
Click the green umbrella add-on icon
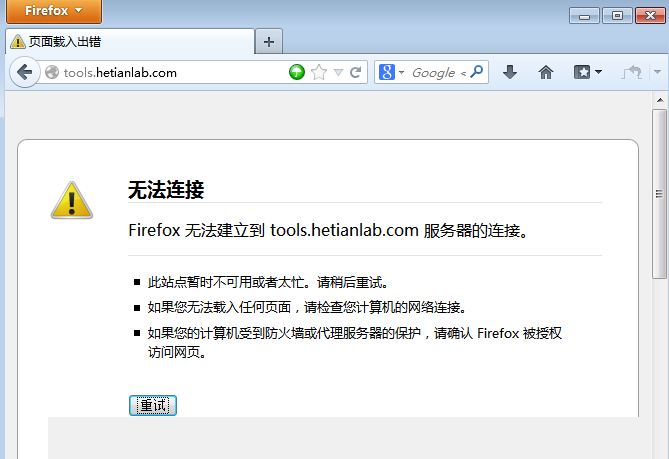(x=297, y=72)
